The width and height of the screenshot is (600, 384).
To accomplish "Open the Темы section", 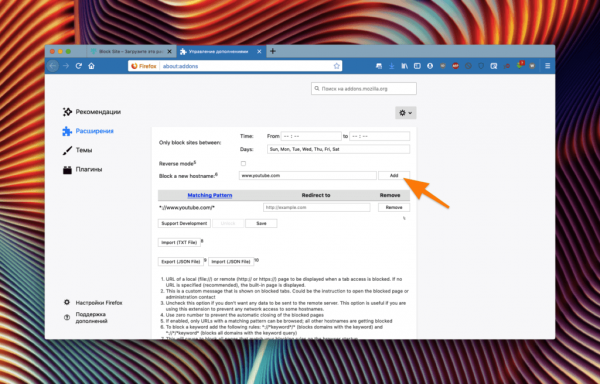I will [x=77, y=150].
